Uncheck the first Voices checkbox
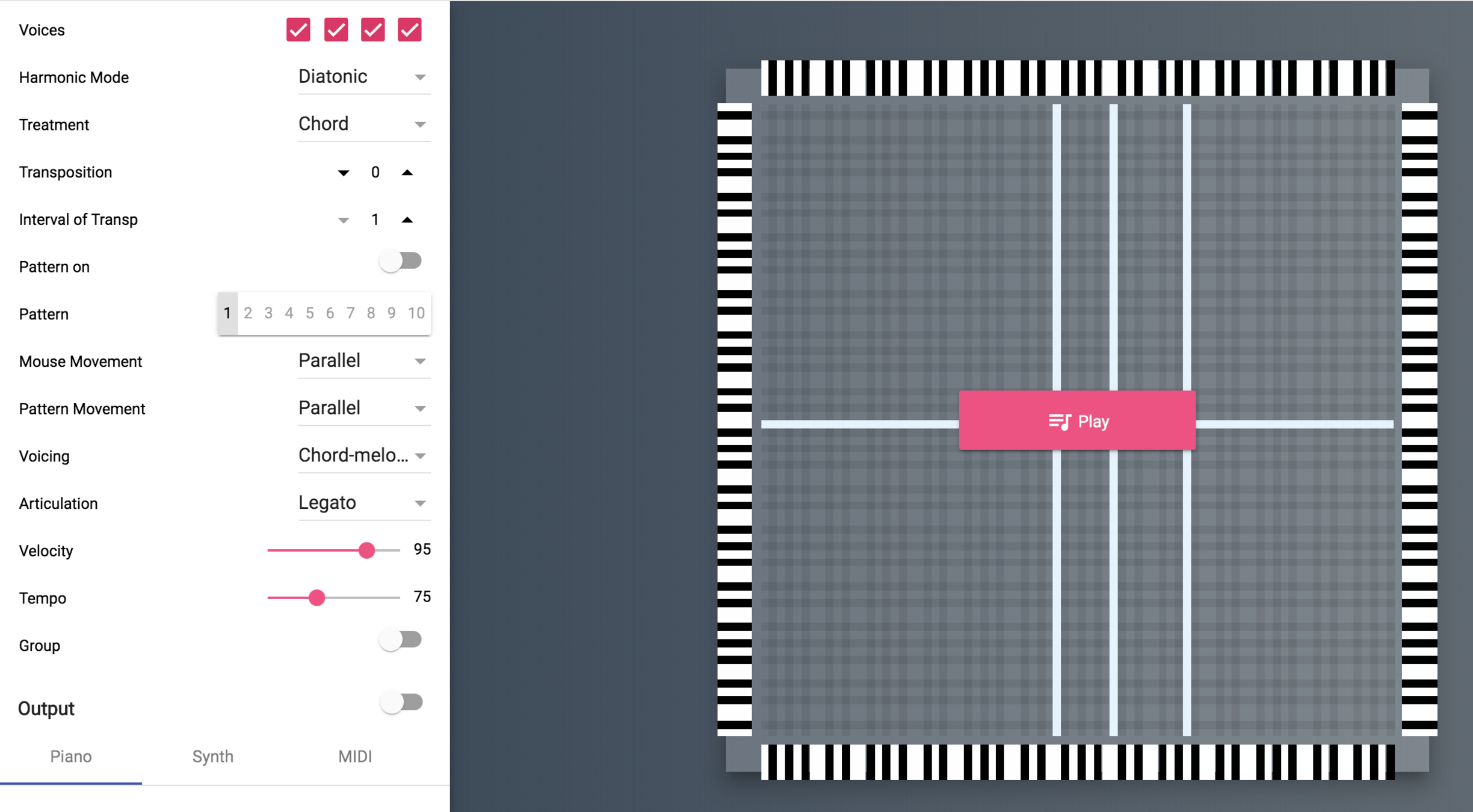This screenshot has height=812, width=1473. (x=298, y=30)
